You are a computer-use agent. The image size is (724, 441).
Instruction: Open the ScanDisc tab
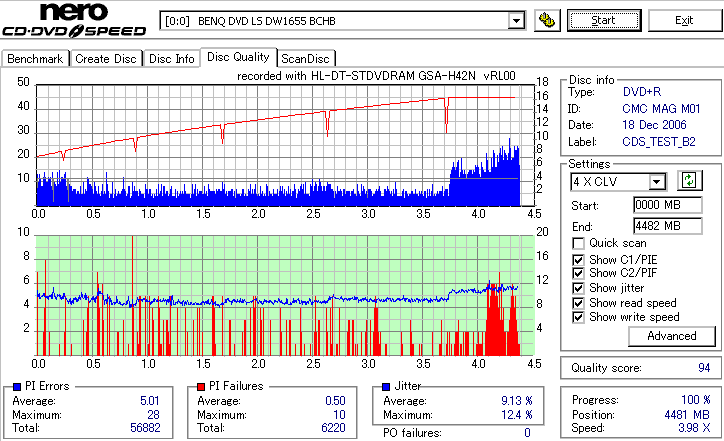point(305,59)
